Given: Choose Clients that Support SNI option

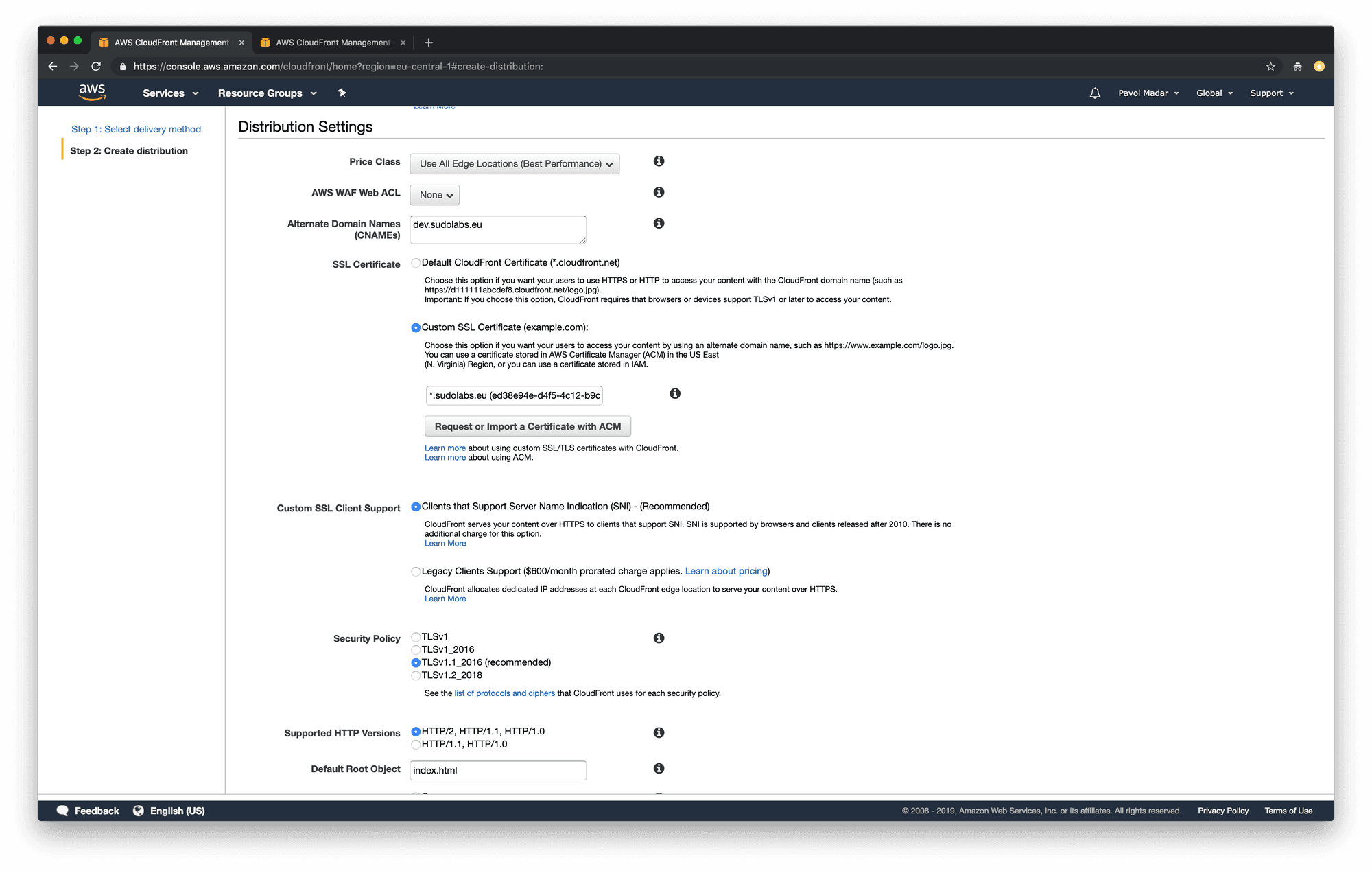Looking at the screenshot, I should pyautogui.click(x=416, y=507).
